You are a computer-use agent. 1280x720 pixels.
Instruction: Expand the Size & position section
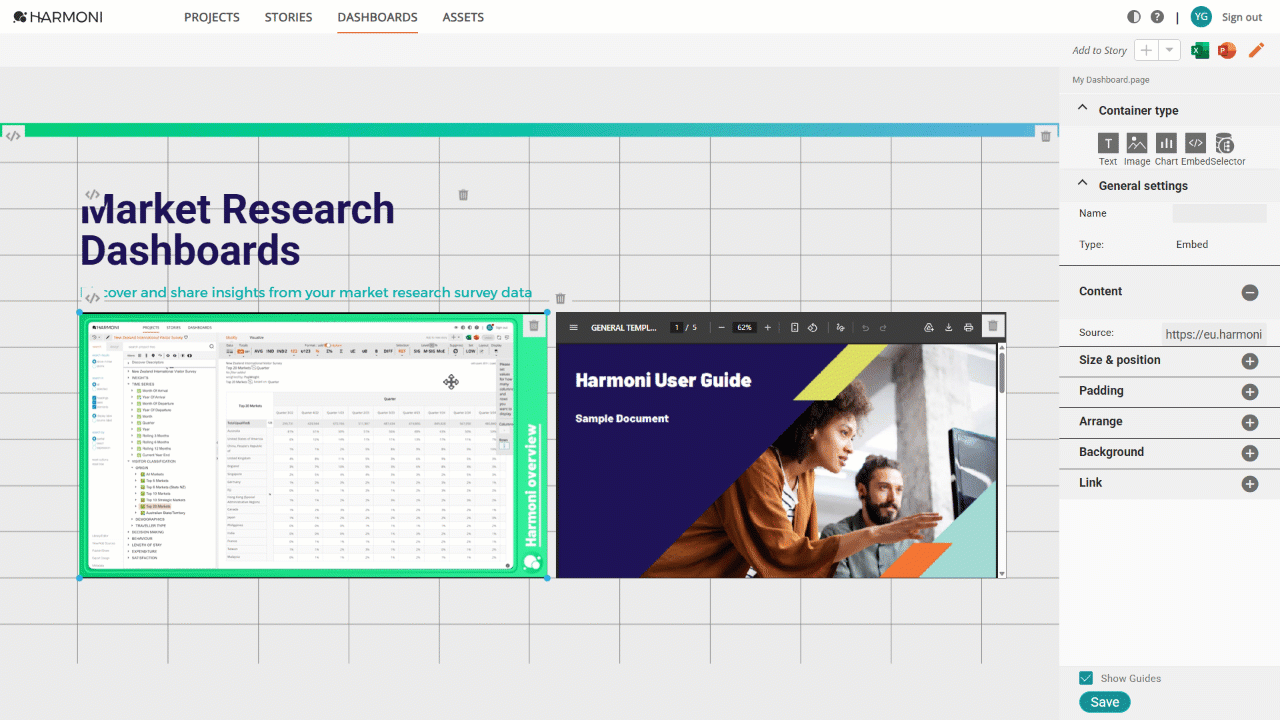1250,361
